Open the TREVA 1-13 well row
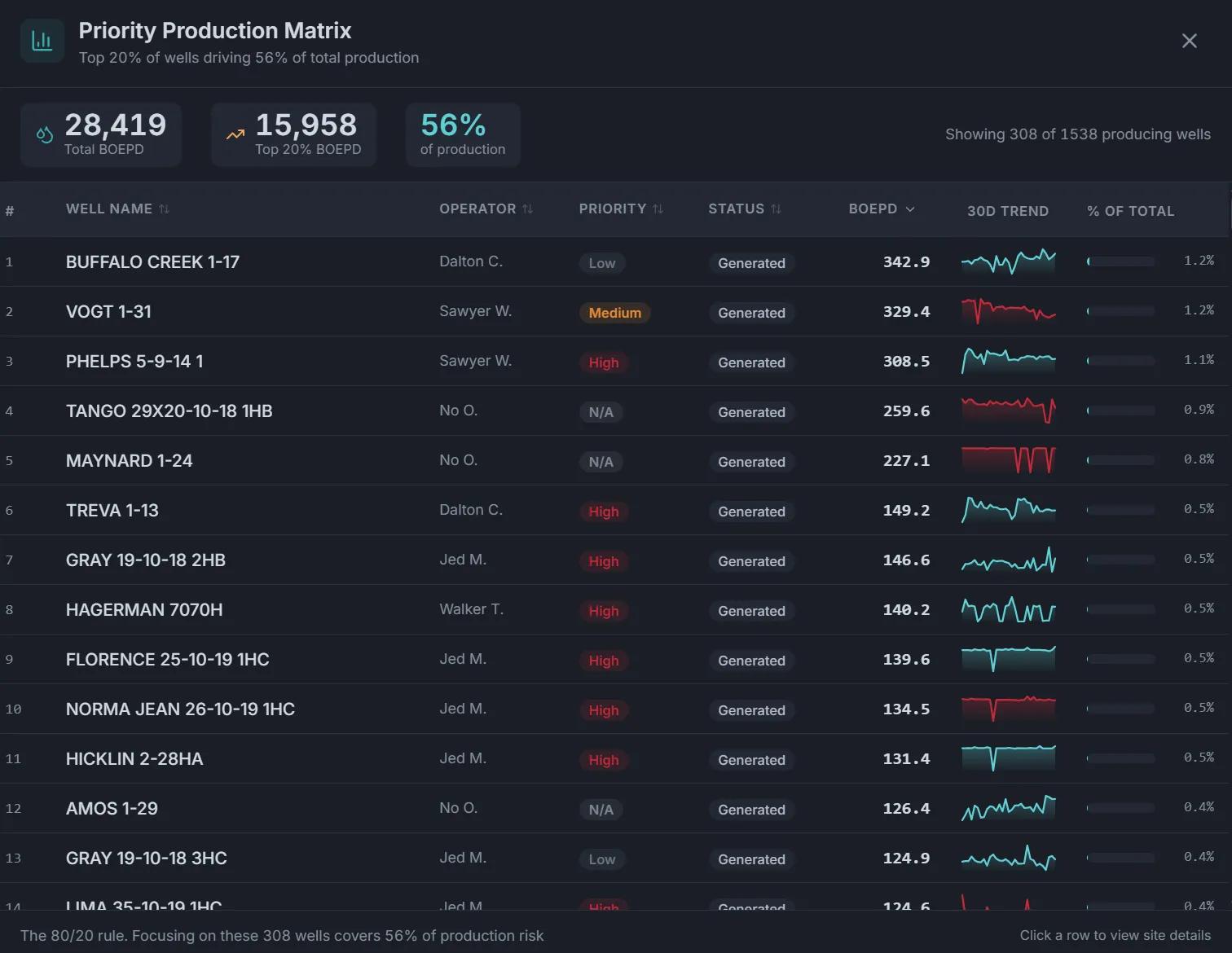 click(x=616, y=510)
